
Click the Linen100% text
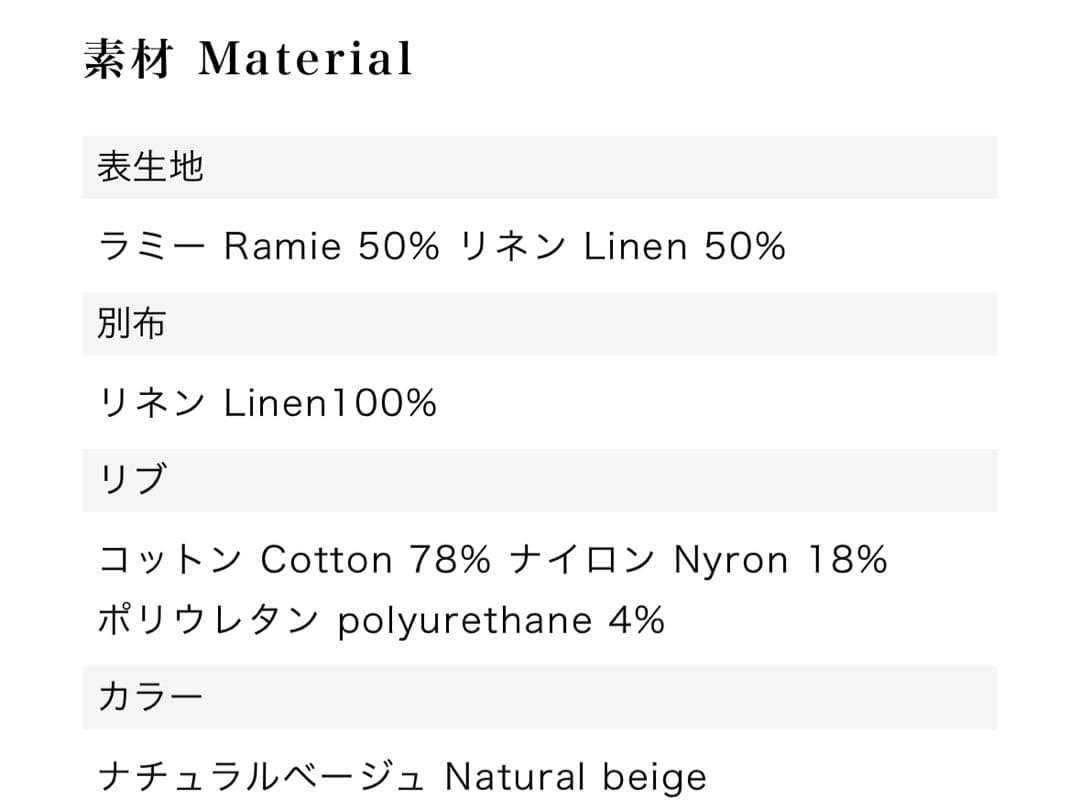point(330,403)
